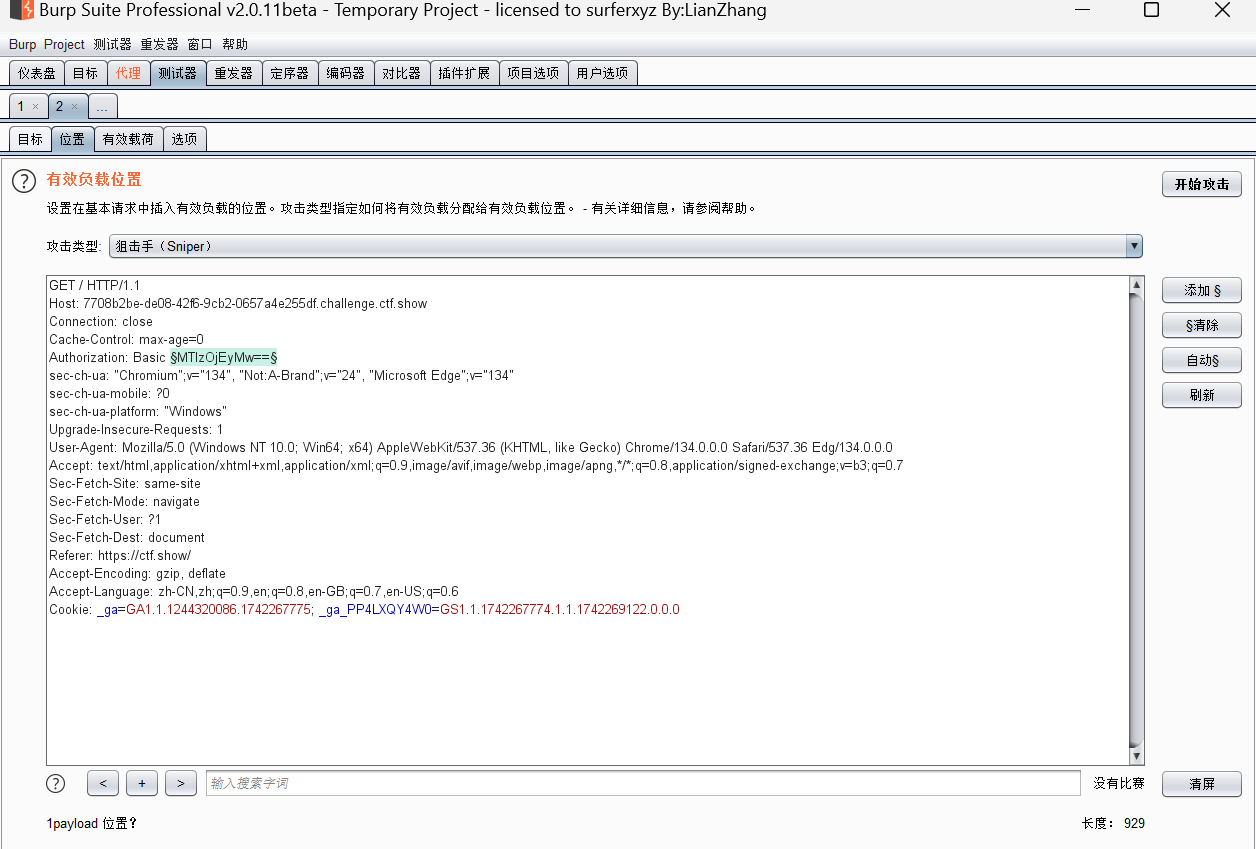Screen dimensions: 1256x849
Task: Click the Host header line
Action: tap(238, 303)
